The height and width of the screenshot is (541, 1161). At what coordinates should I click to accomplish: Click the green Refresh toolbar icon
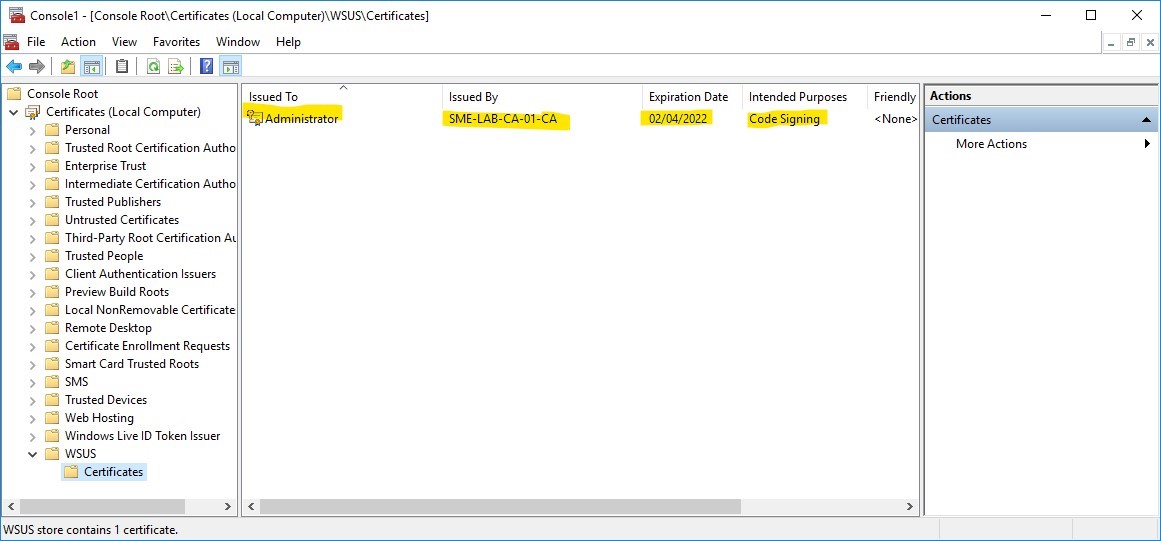coord(153,67)
